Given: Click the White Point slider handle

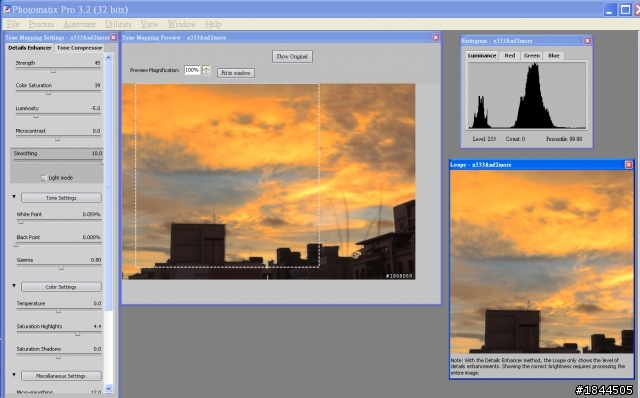Looking at the screenshot, I should click(20, 222).
